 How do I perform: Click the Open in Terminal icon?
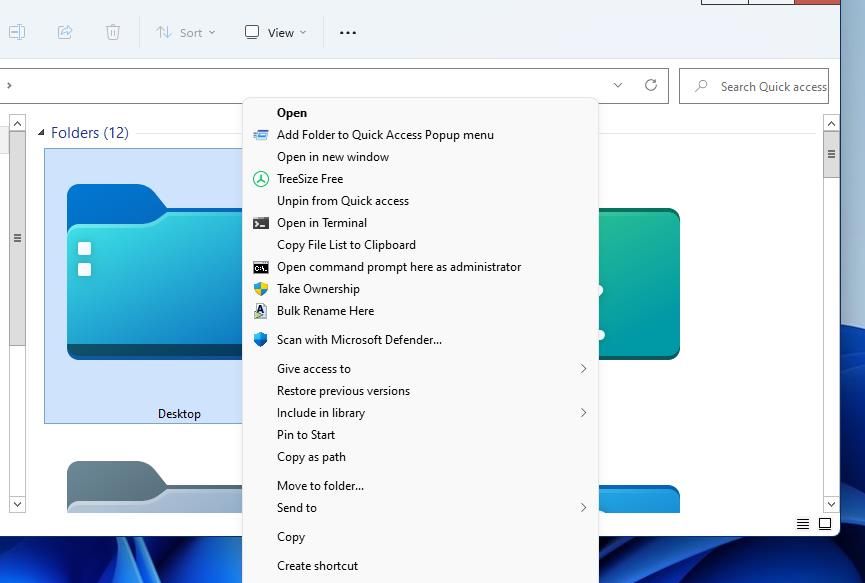tap(260, 223)
